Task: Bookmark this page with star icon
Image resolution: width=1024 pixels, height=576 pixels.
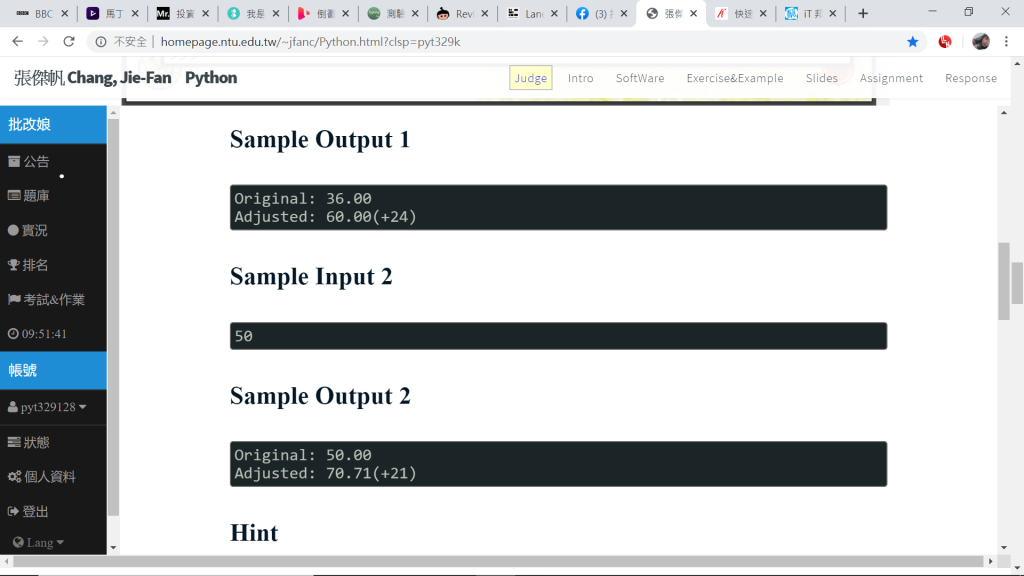Action: click(x=912, y=42)
